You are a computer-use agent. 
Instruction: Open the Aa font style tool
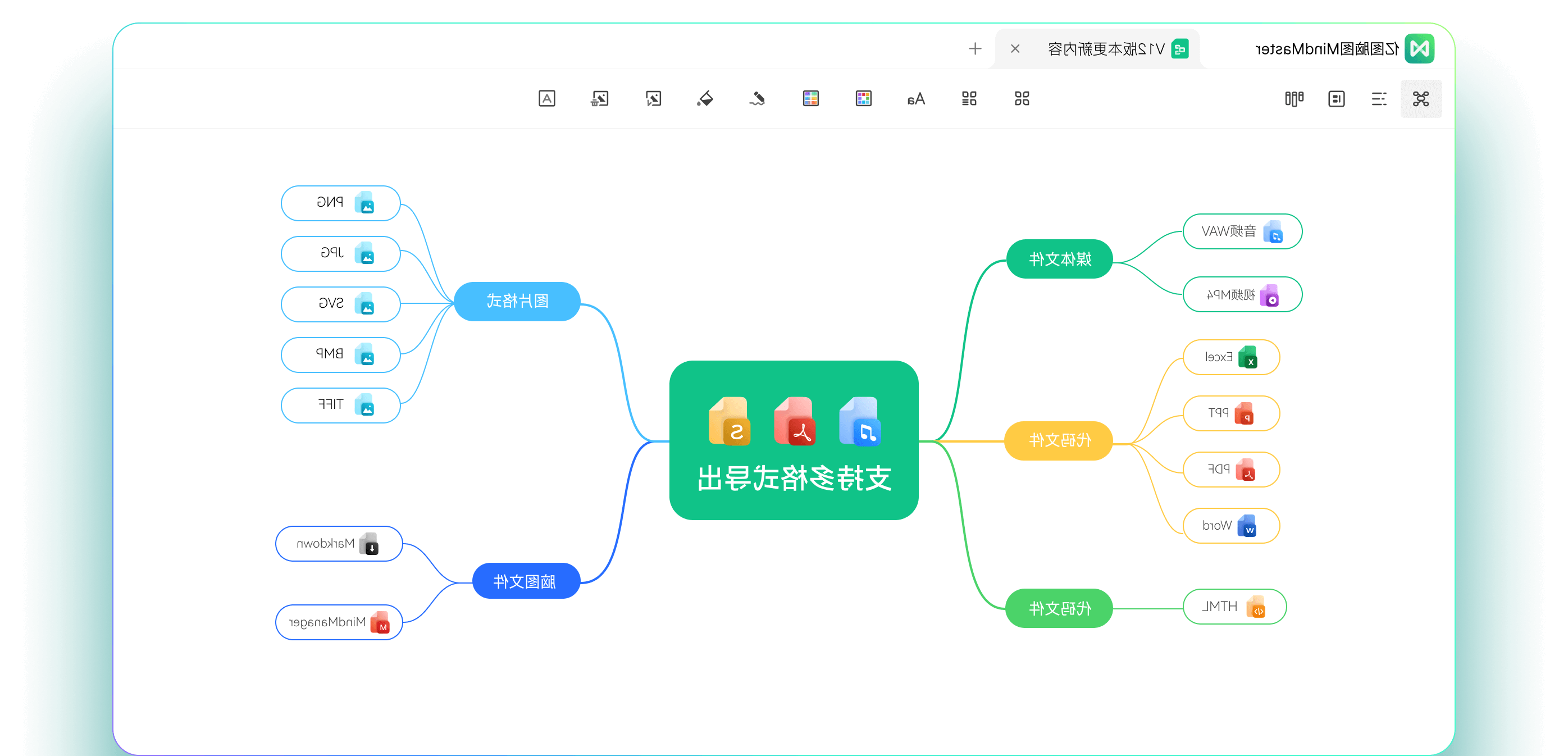click(916, 99)
